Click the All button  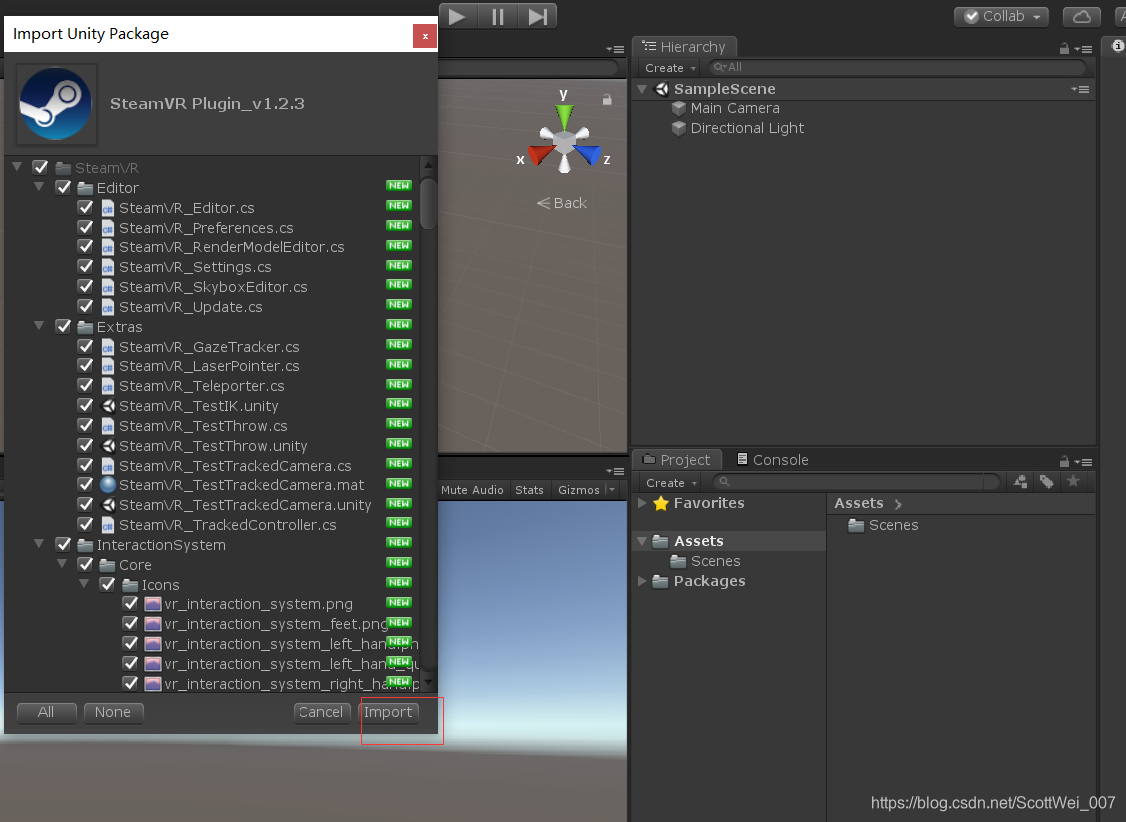click(x=46, y=712)
